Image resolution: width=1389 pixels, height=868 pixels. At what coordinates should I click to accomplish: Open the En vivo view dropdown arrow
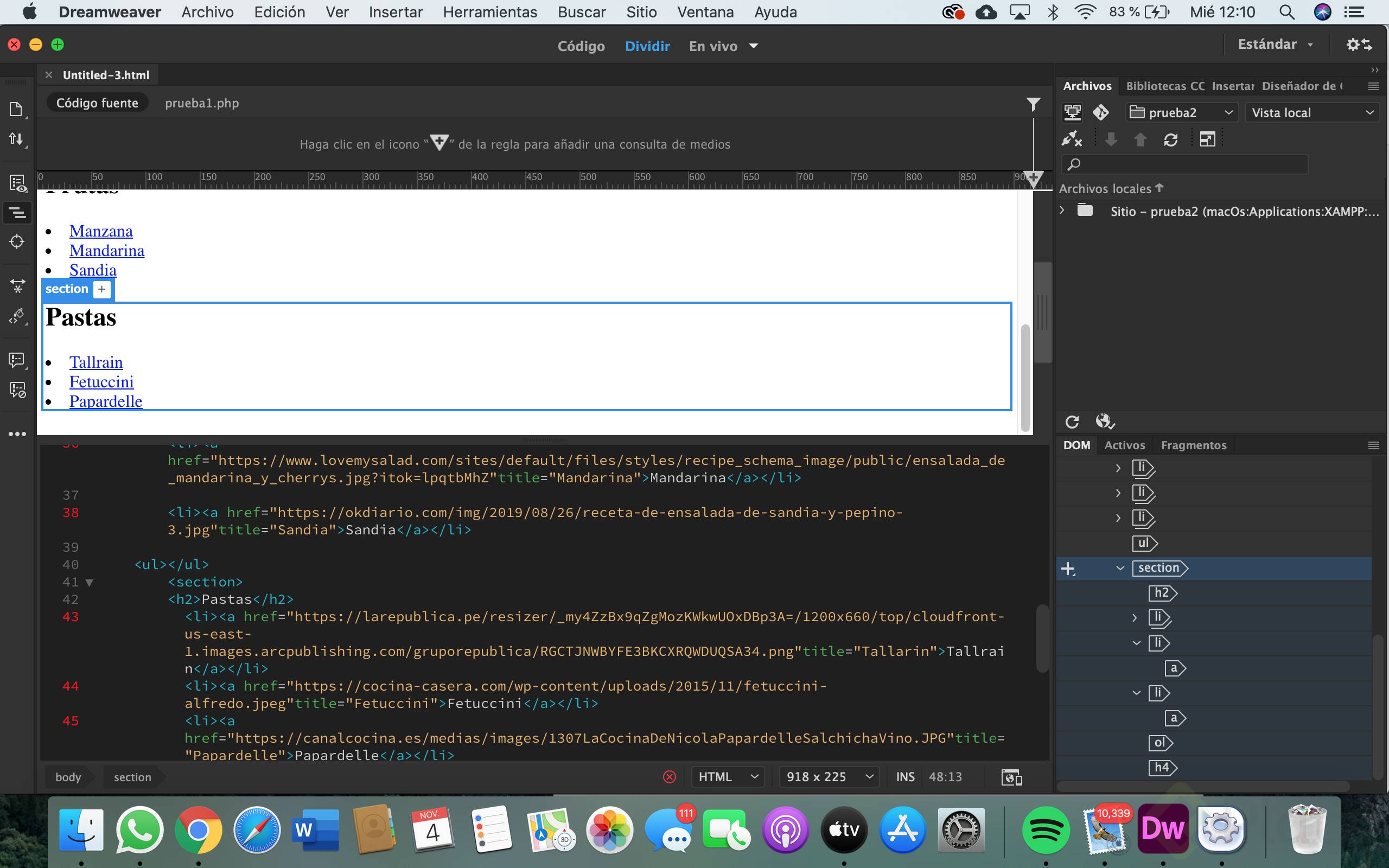[754, 46]
